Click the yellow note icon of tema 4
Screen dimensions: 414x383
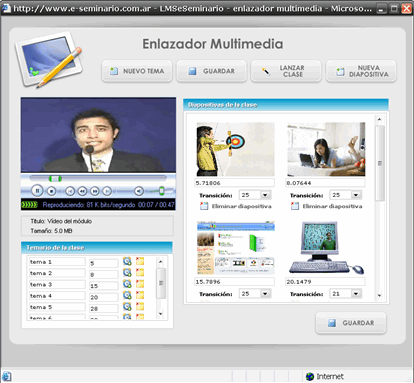[140, 295]
